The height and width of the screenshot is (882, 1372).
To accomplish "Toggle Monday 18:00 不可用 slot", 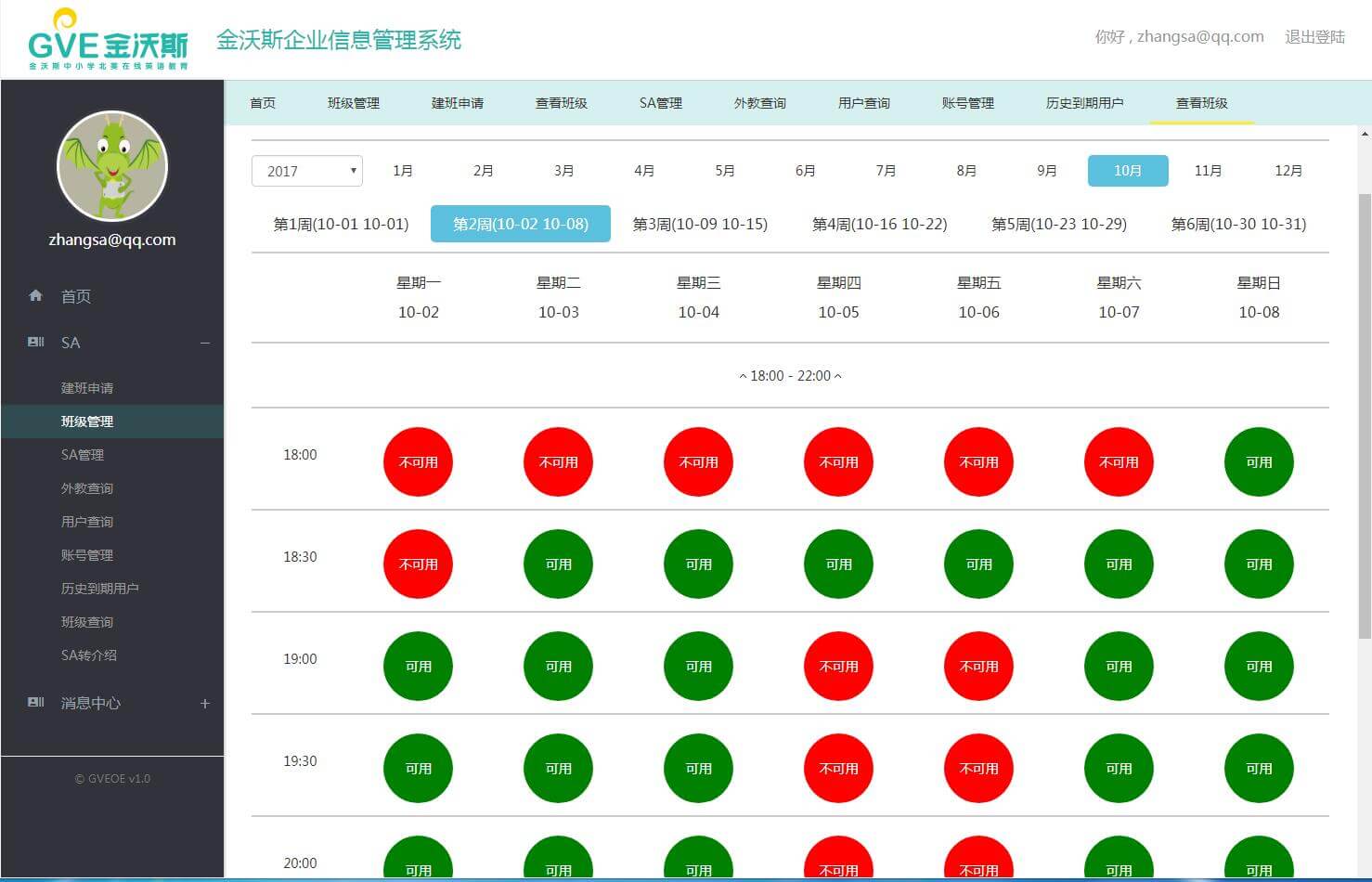I will [418, 462].
